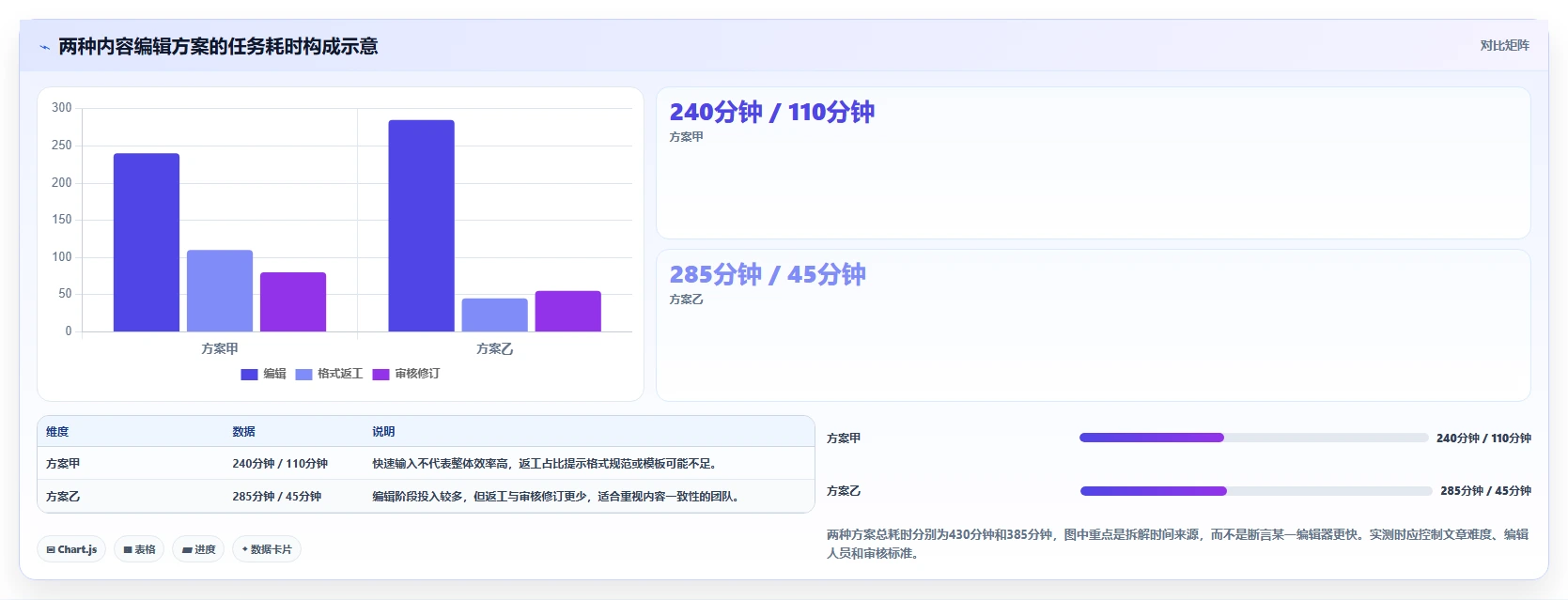Open the 240分钟 / 110分钟 data card
The height and width of the screenshot is (600, 1568).
click(x=1093, y=162)
